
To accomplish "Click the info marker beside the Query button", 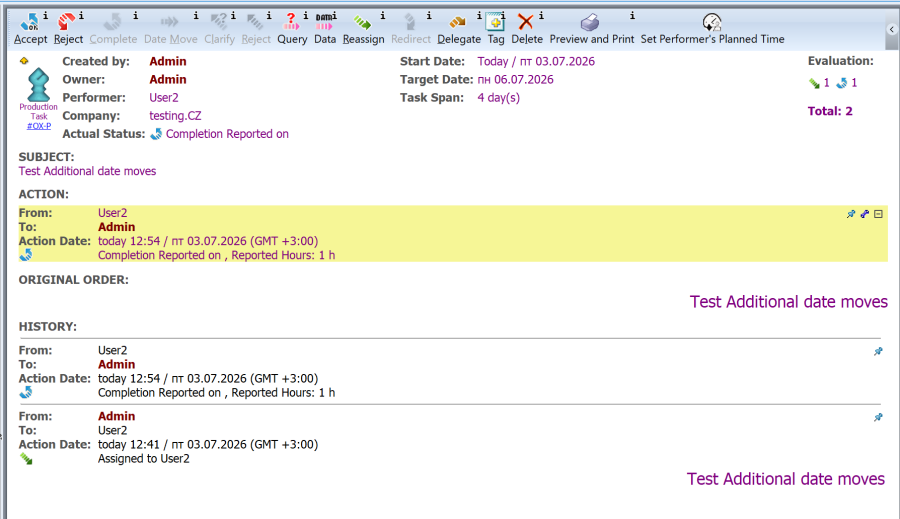I will coord(305,16).
